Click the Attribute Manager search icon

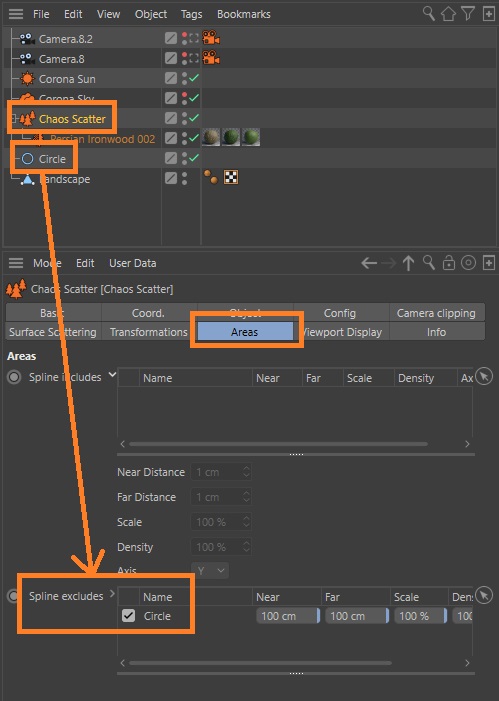pyautogui.click(x=428, y=263)
